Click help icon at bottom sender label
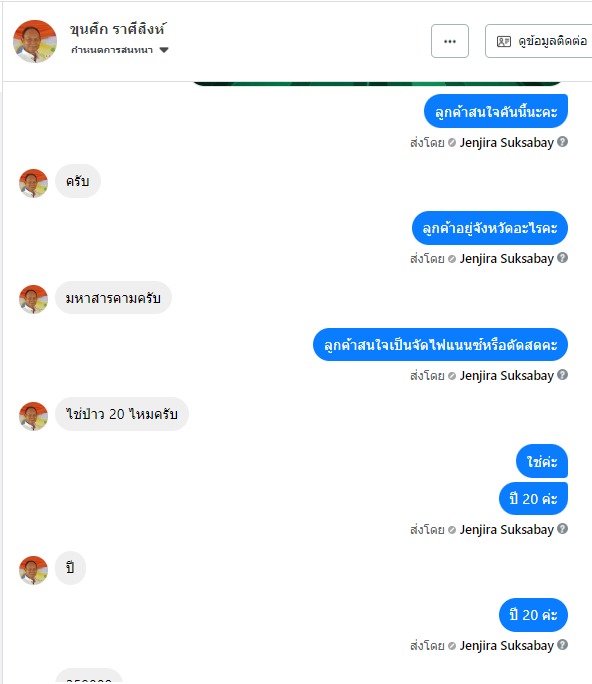 [x=563, y=645]
